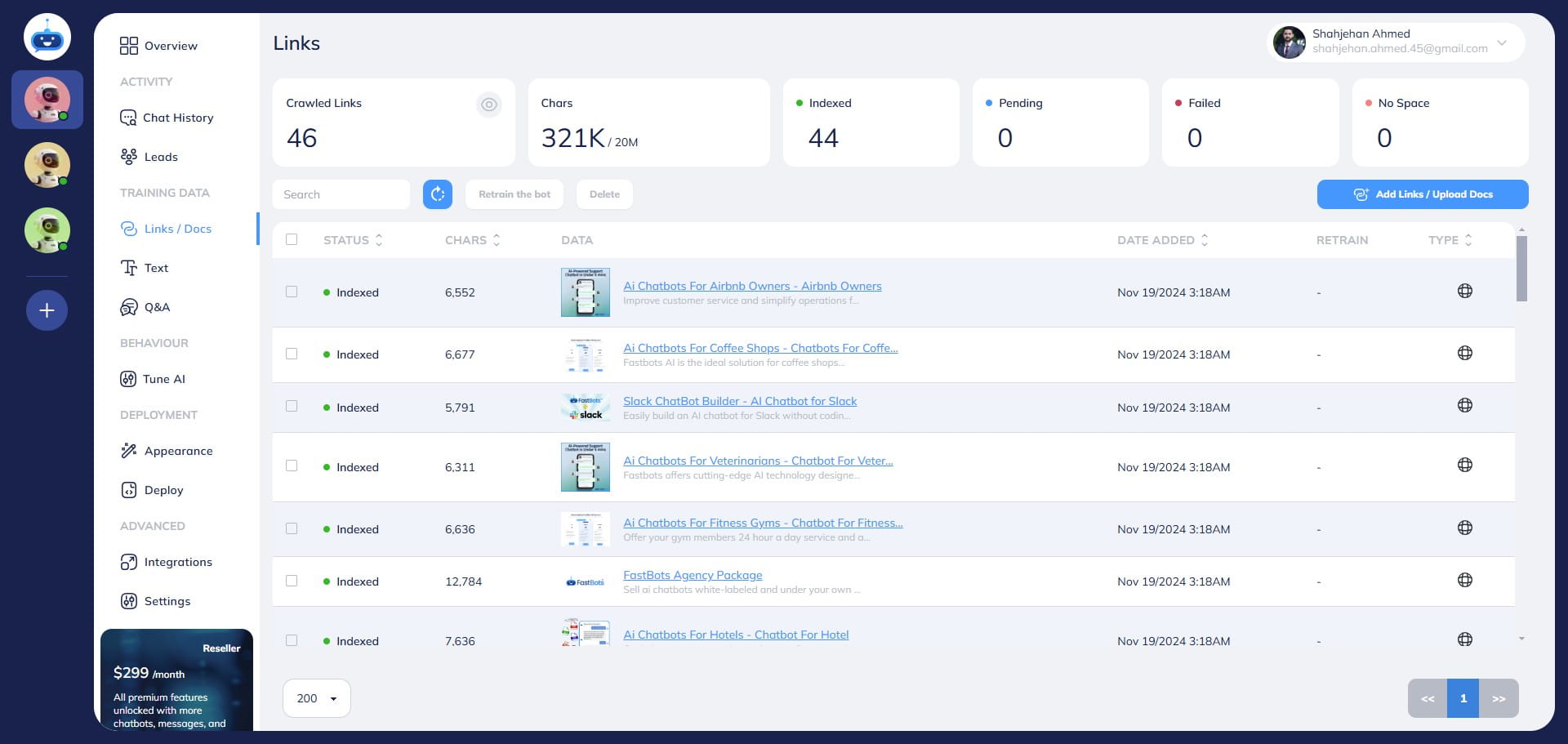Check the checkbox for Slack ChatBot Builder row
Screen dimensions: 1568x744
tap(292, 406)
